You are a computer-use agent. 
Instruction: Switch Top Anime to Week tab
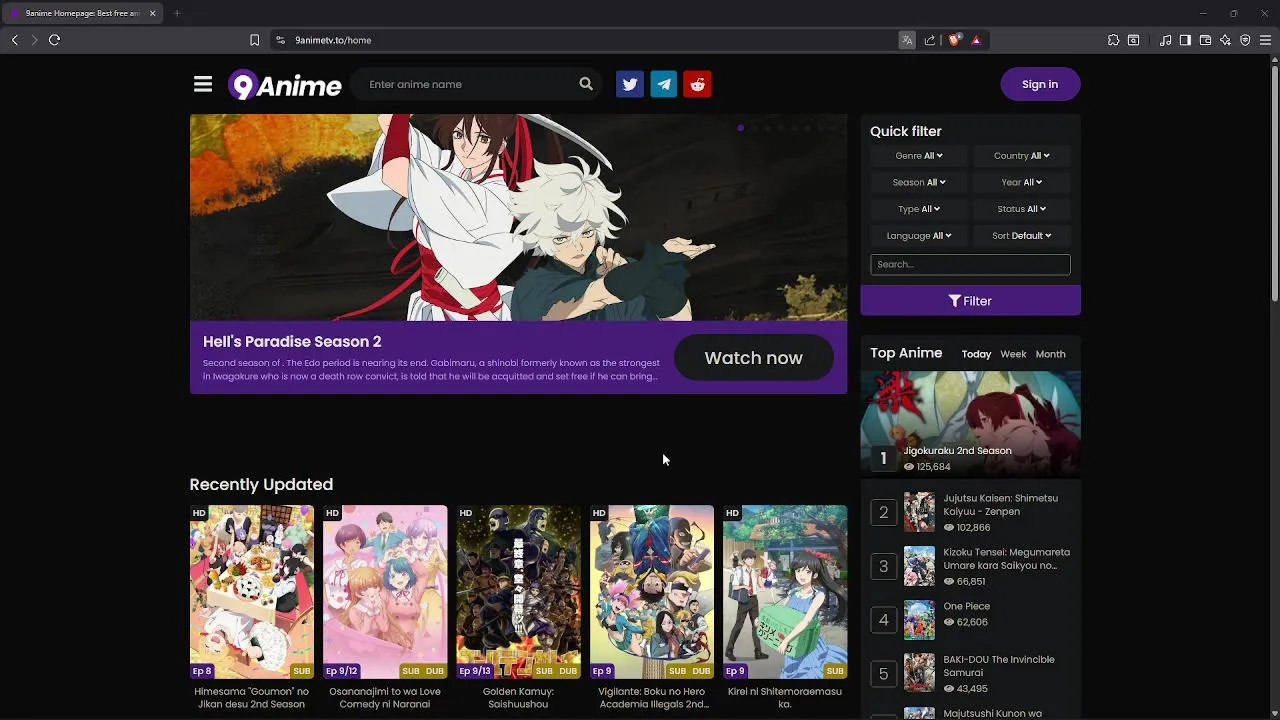[1013, 354]
